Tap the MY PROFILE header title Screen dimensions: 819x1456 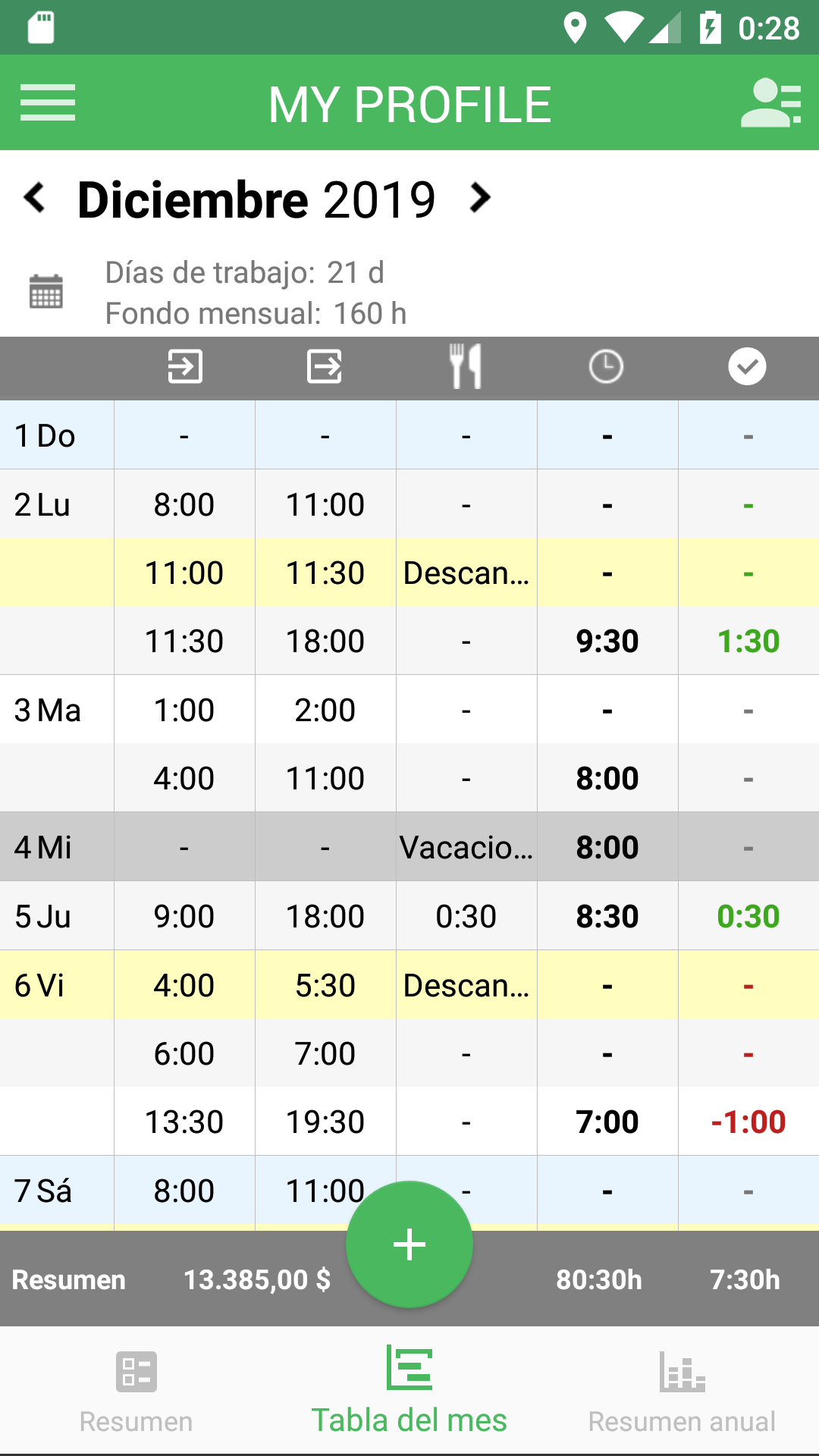tap(409, 104)
